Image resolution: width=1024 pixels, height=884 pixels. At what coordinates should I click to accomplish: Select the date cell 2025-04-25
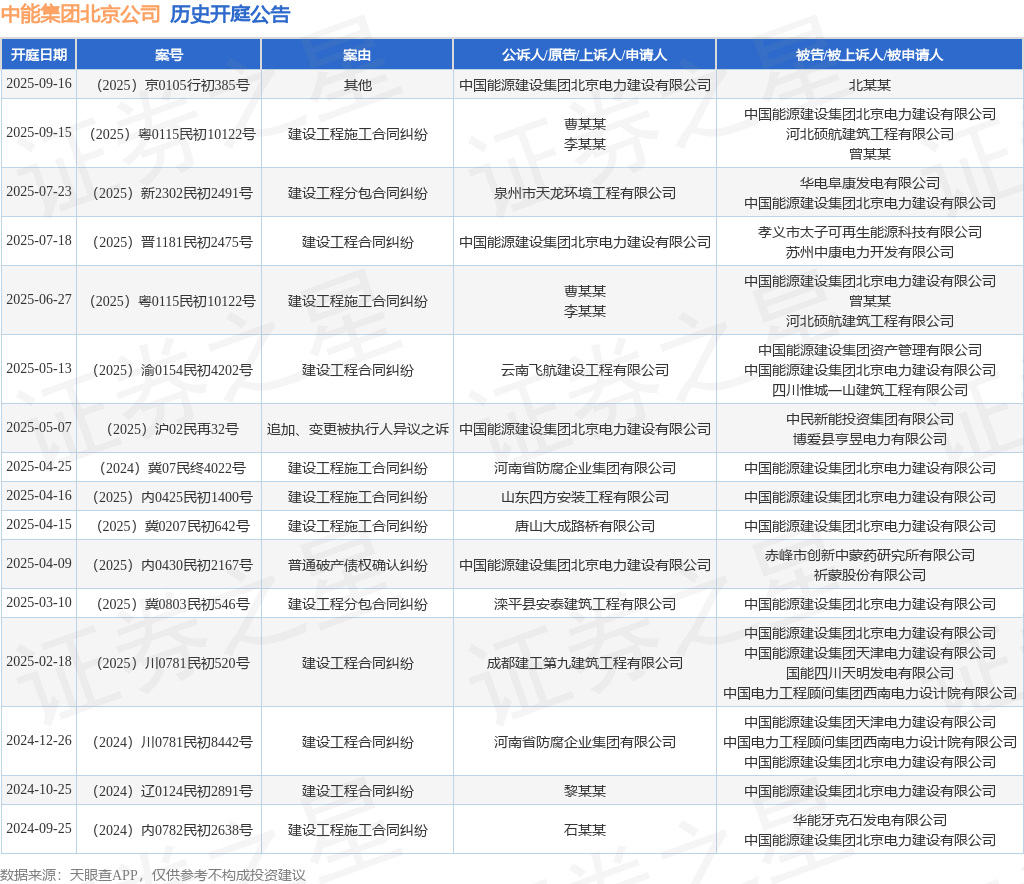(39, 466)
